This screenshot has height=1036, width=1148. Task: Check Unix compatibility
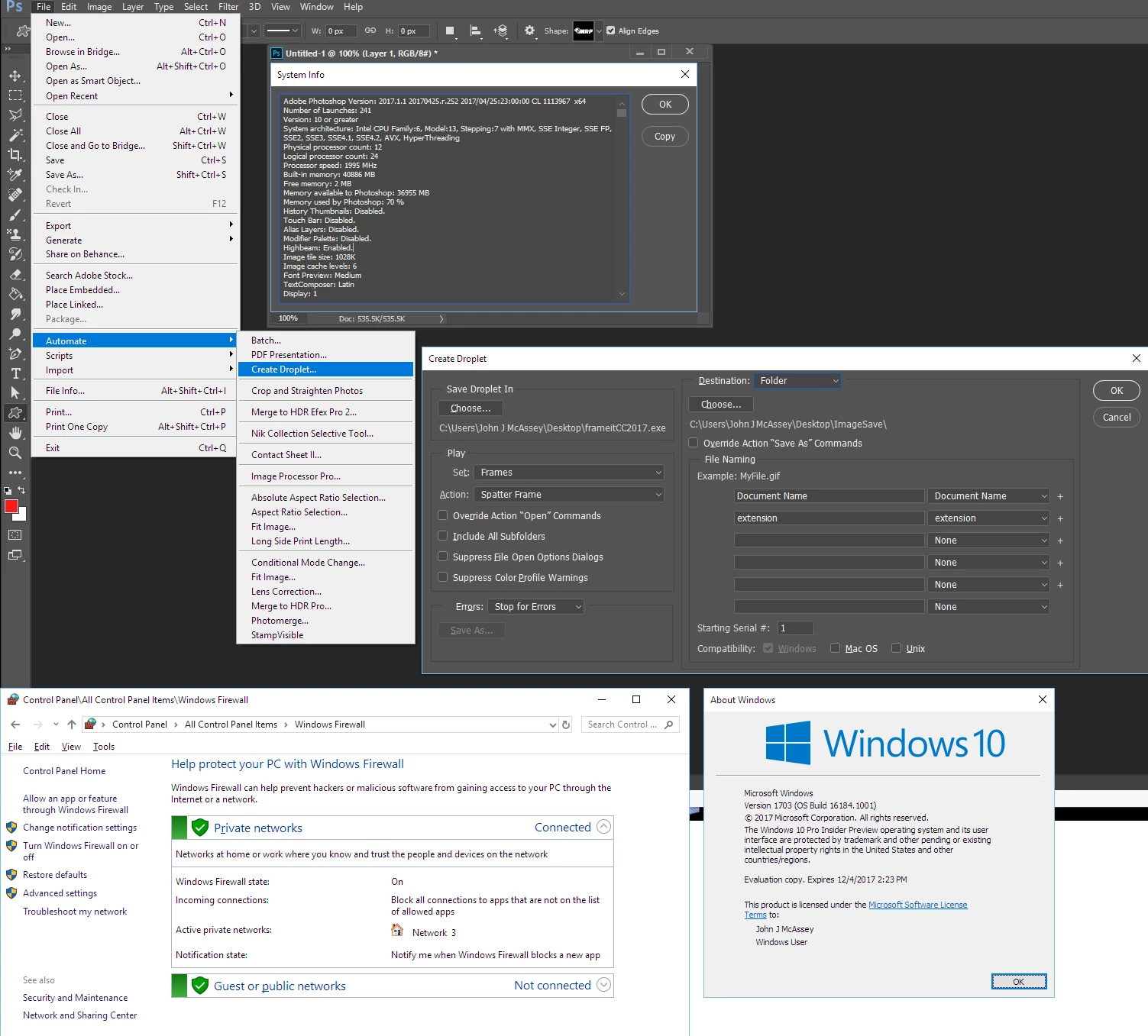point(896,648)
